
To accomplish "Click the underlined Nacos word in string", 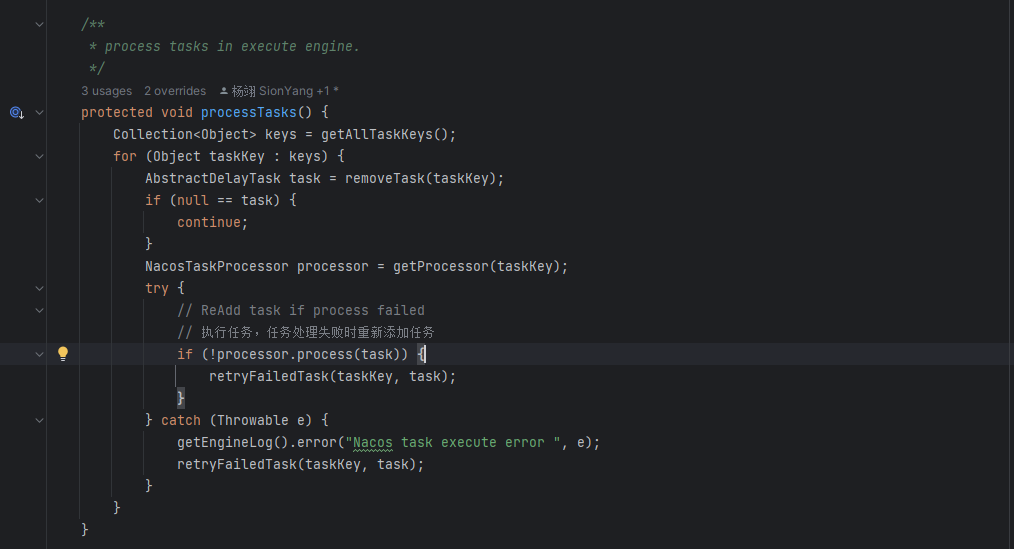I will tap(372, 443).
